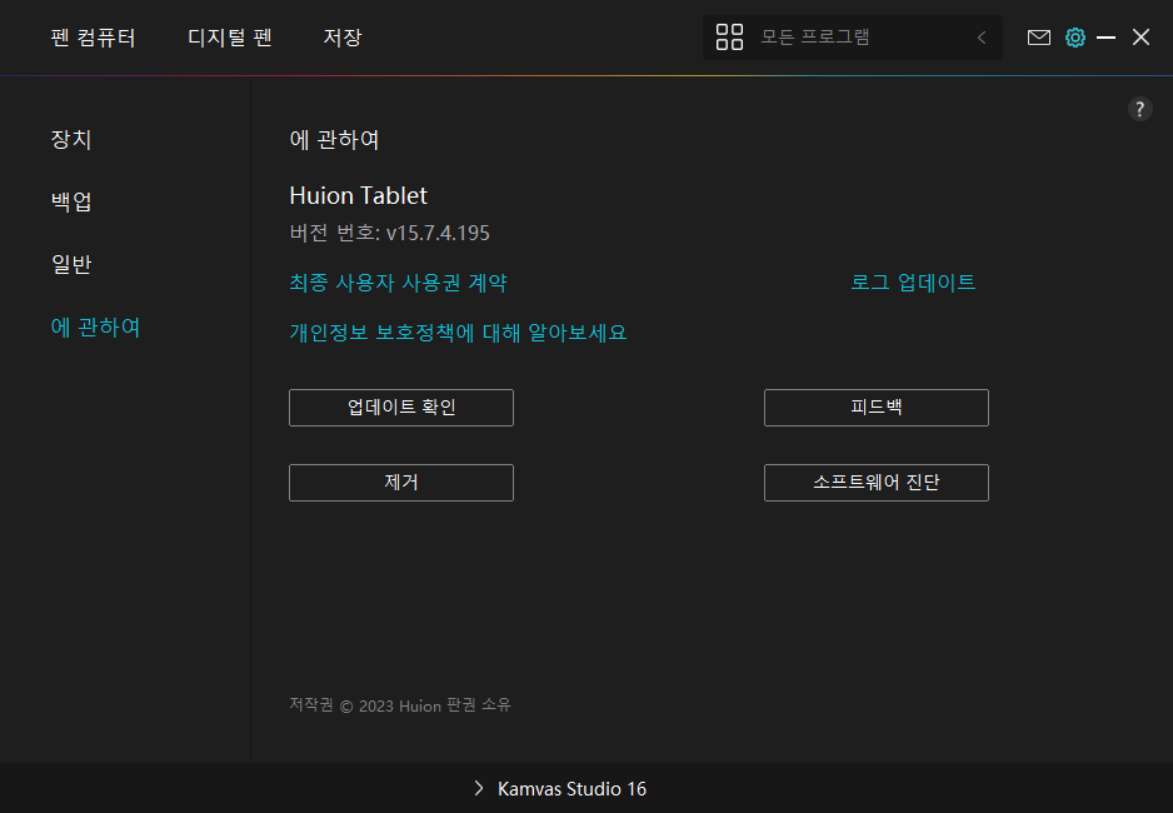Open the 최종 사용자 사용권 계약 link
The height and width of the screenshot is (813, 1173).
coord(398,282)
